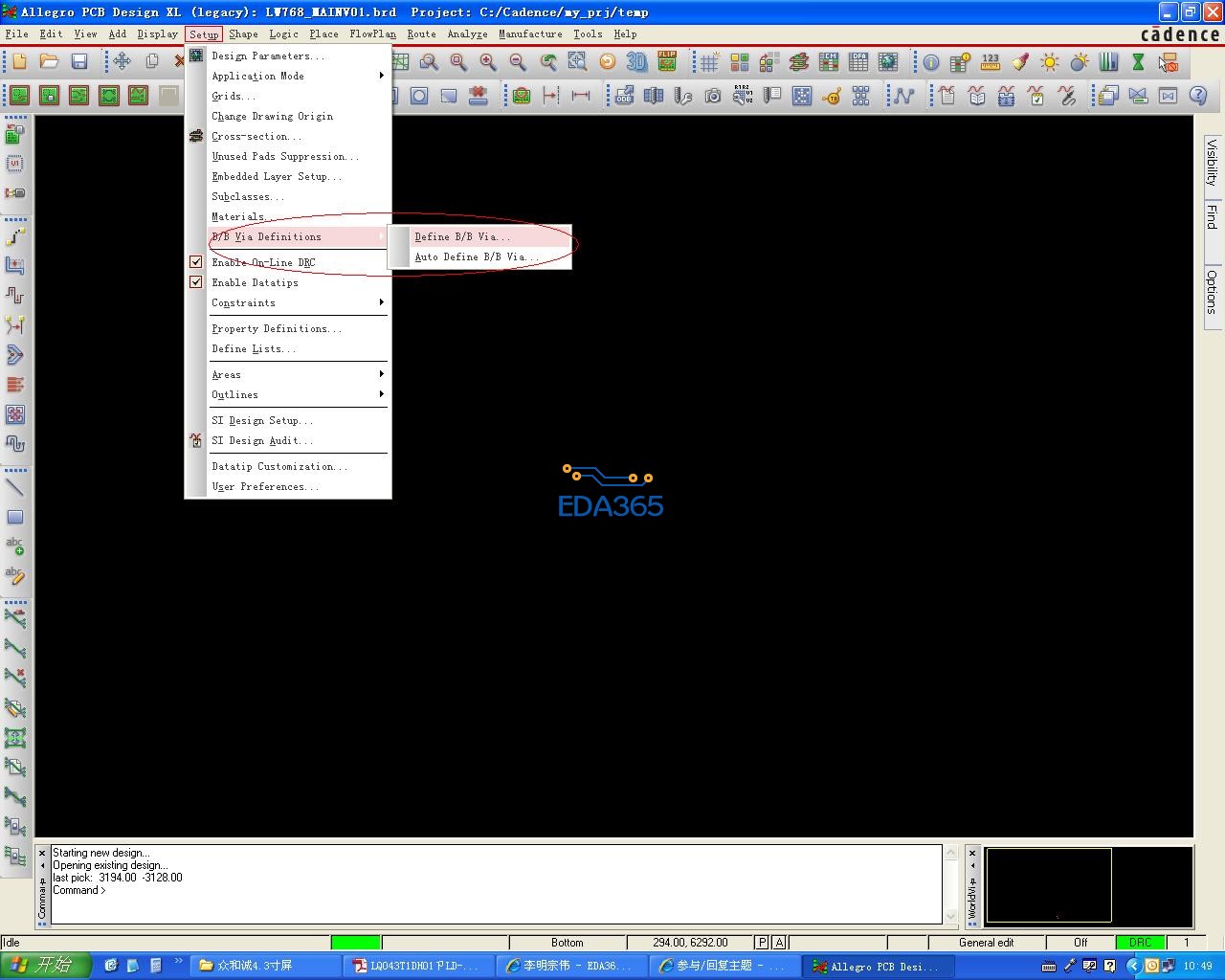The width and height of the screenshot is (1225, 980).
Task: Click the green DRC status indicator
Action: pos(1140,943)
